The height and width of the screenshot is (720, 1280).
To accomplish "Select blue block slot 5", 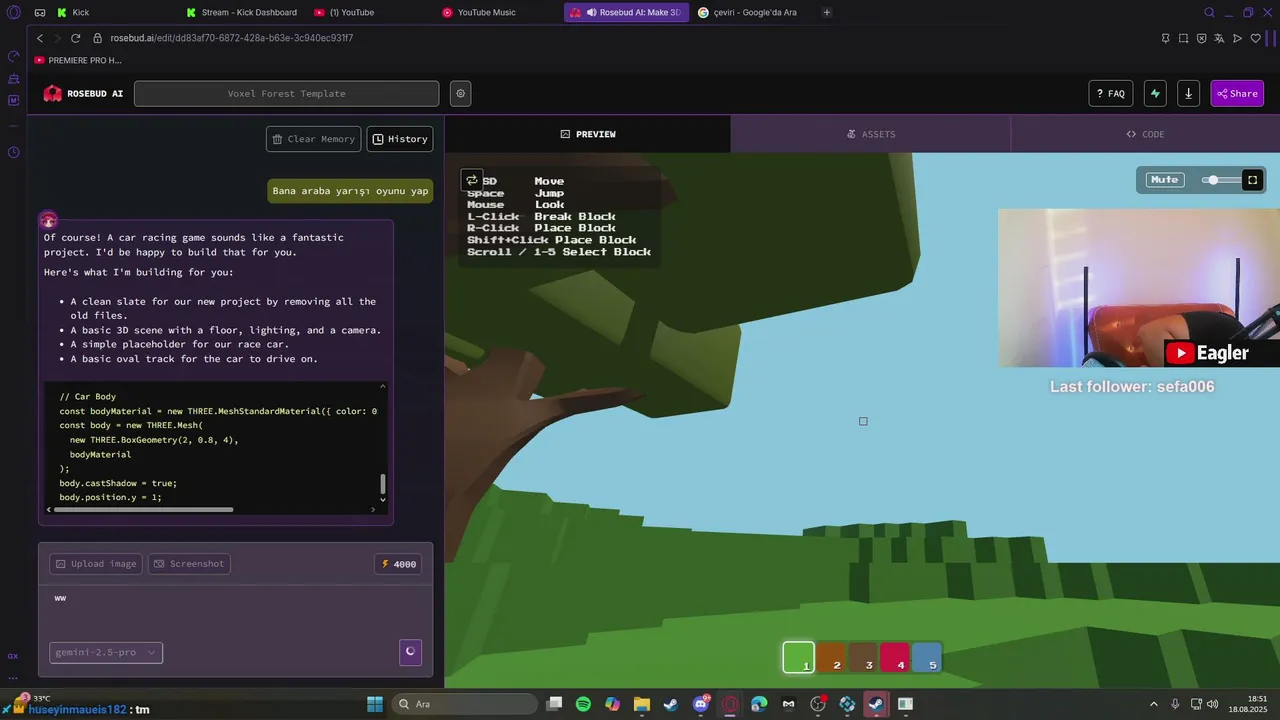I will (927, 657).
